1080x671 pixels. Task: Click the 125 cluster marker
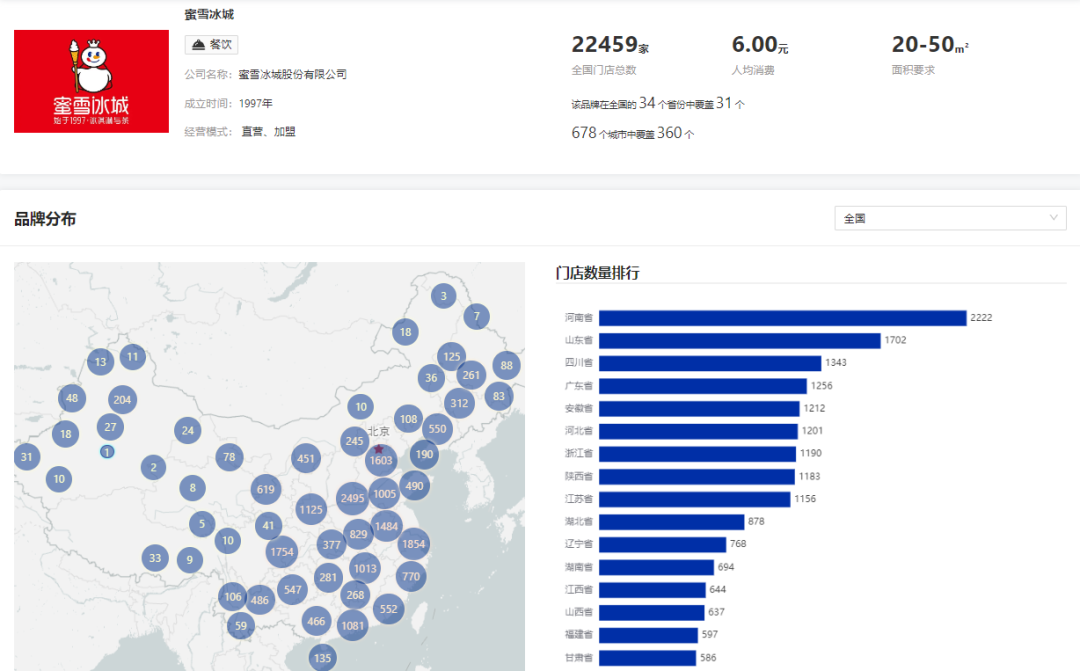(452, 356)
